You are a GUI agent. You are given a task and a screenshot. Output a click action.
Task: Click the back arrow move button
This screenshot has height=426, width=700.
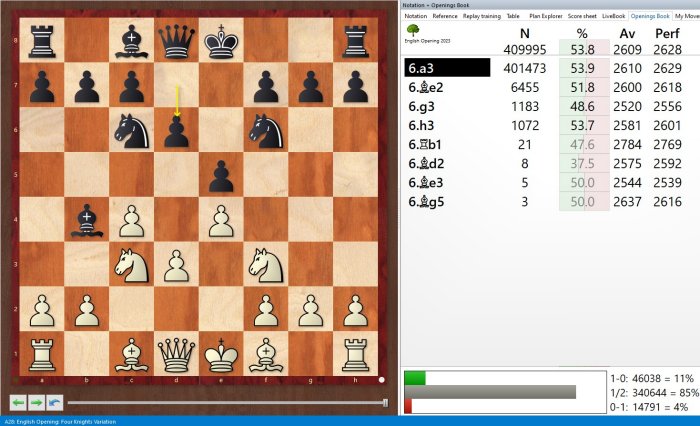click(18, 402)
